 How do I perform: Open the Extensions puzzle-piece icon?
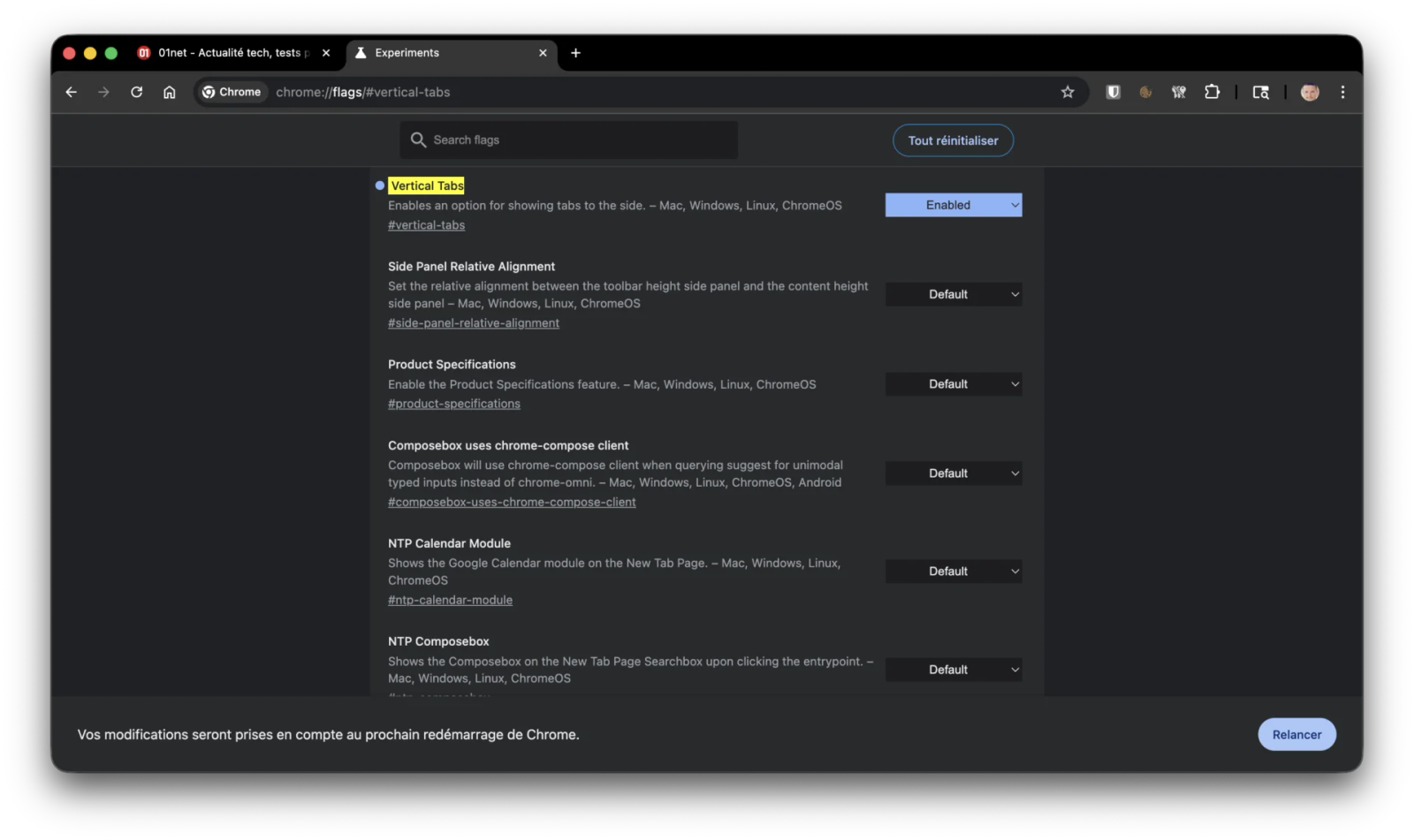(x=1212, y=92)
